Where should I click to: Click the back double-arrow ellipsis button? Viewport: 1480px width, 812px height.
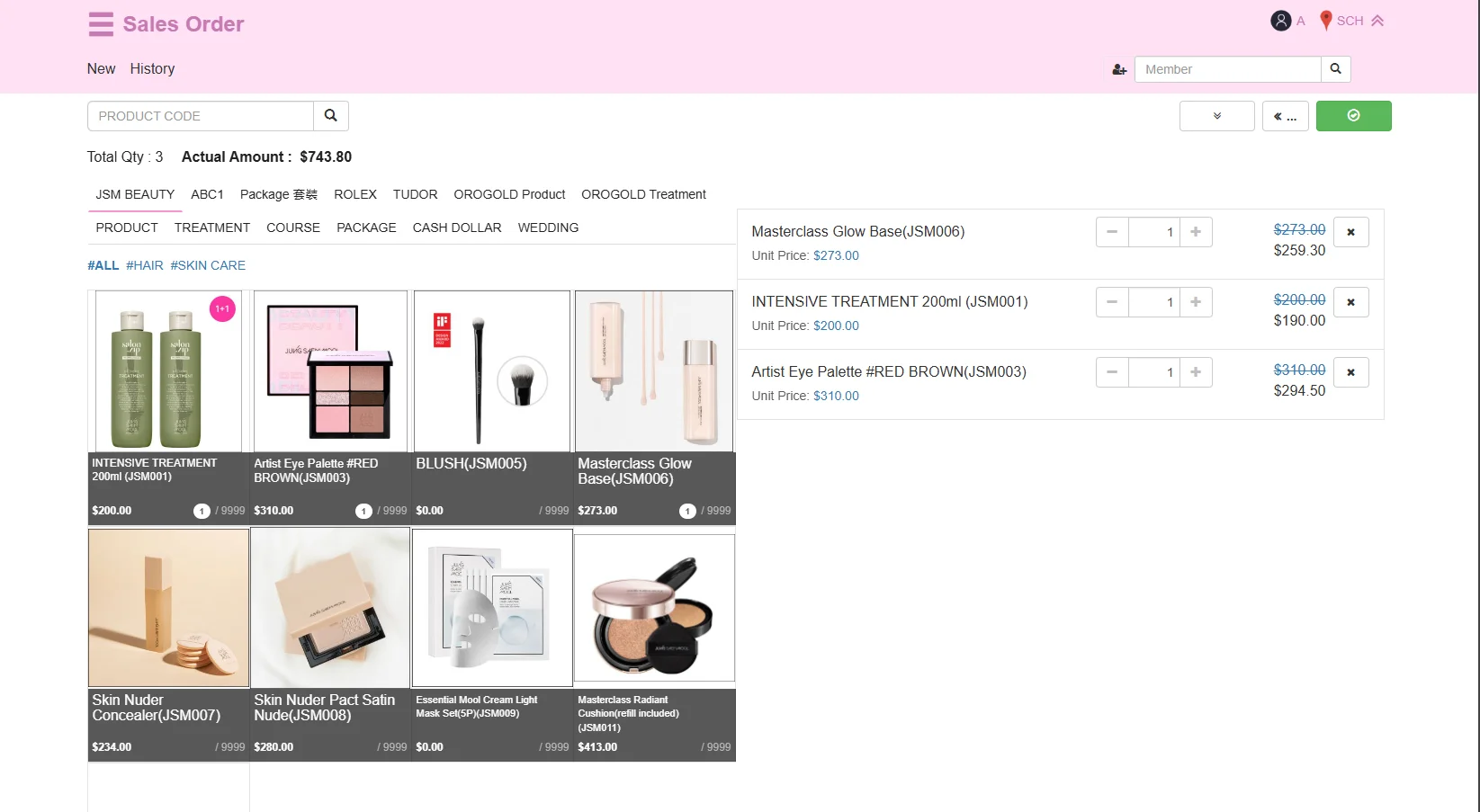pos(1286,116)
